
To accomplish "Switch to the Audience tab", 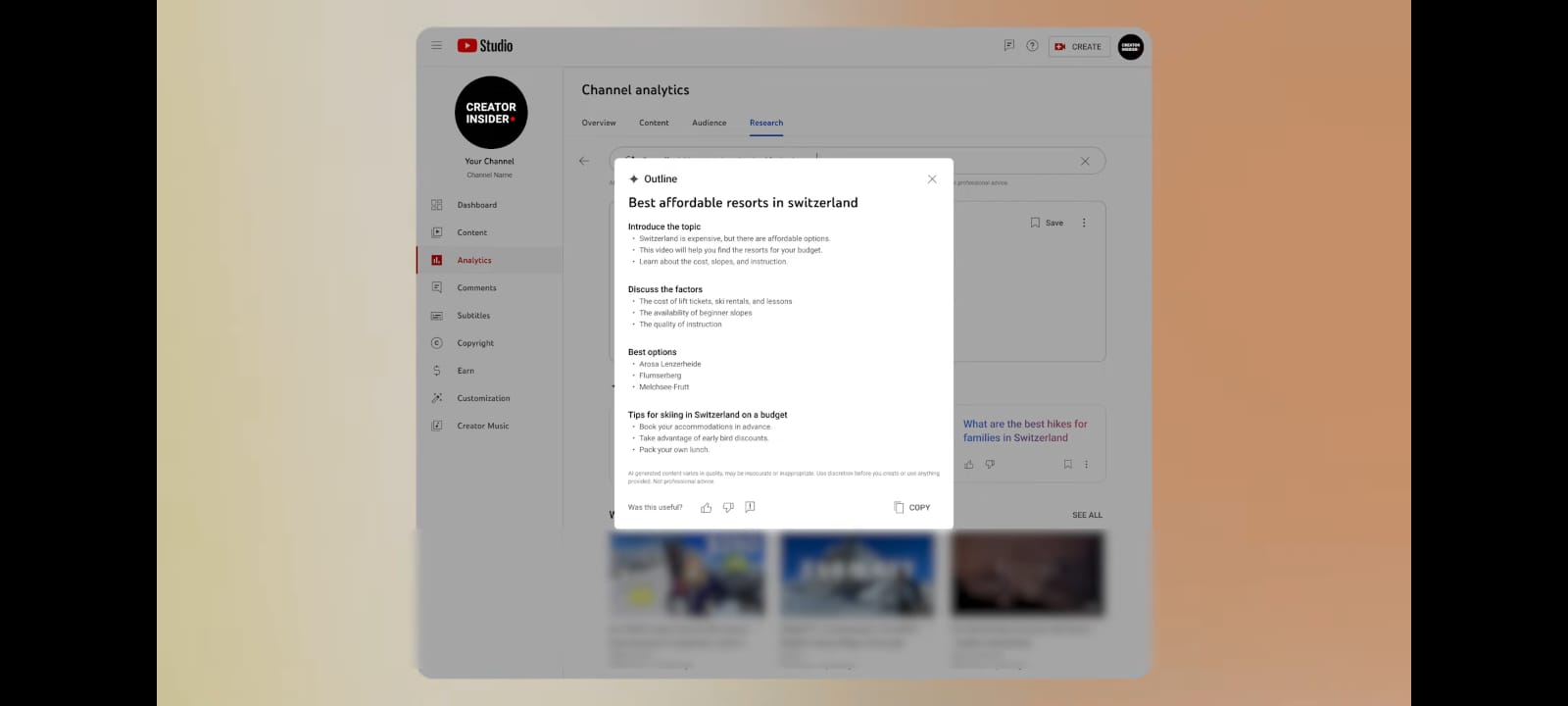I will pos(709,124).
